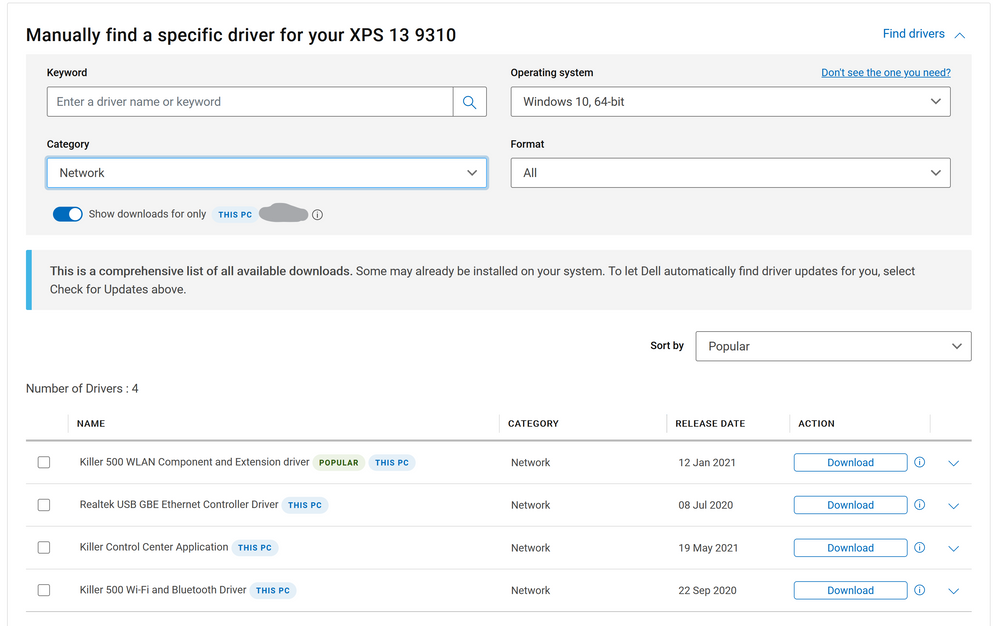Viewport: 999px width, 626px height.
Task: Click info icon next to service tag toggle
Action: (317, 215)
